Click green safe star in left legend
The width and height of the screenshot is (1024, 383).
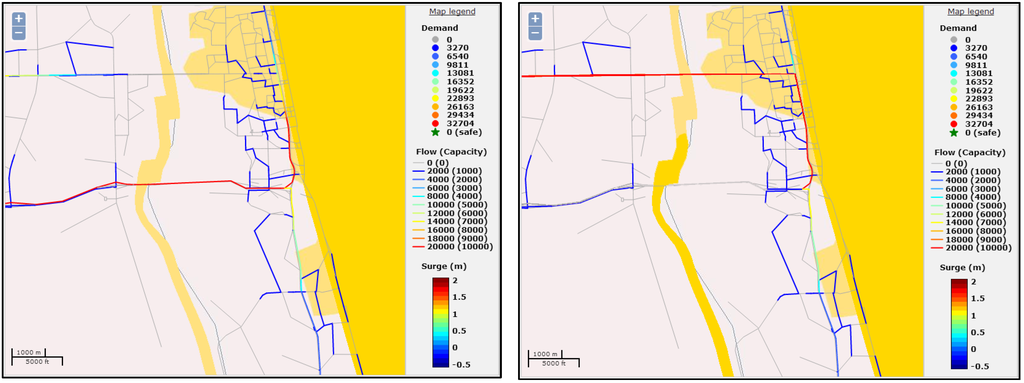(x=436, y=133)
